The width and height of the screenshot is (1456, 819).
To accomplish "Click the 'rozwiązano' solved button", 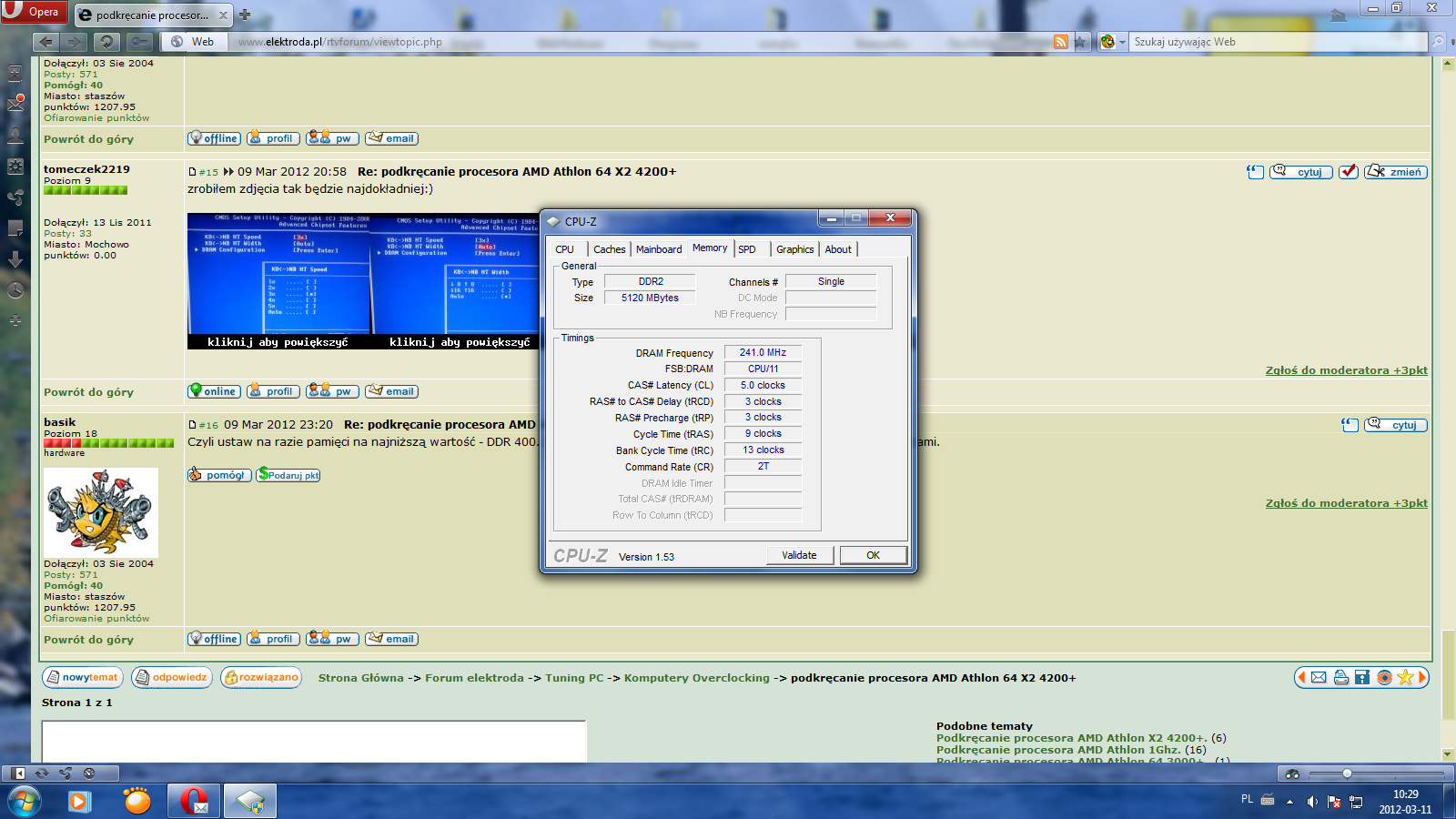I will pyautogui.click(x=261, y=678).
